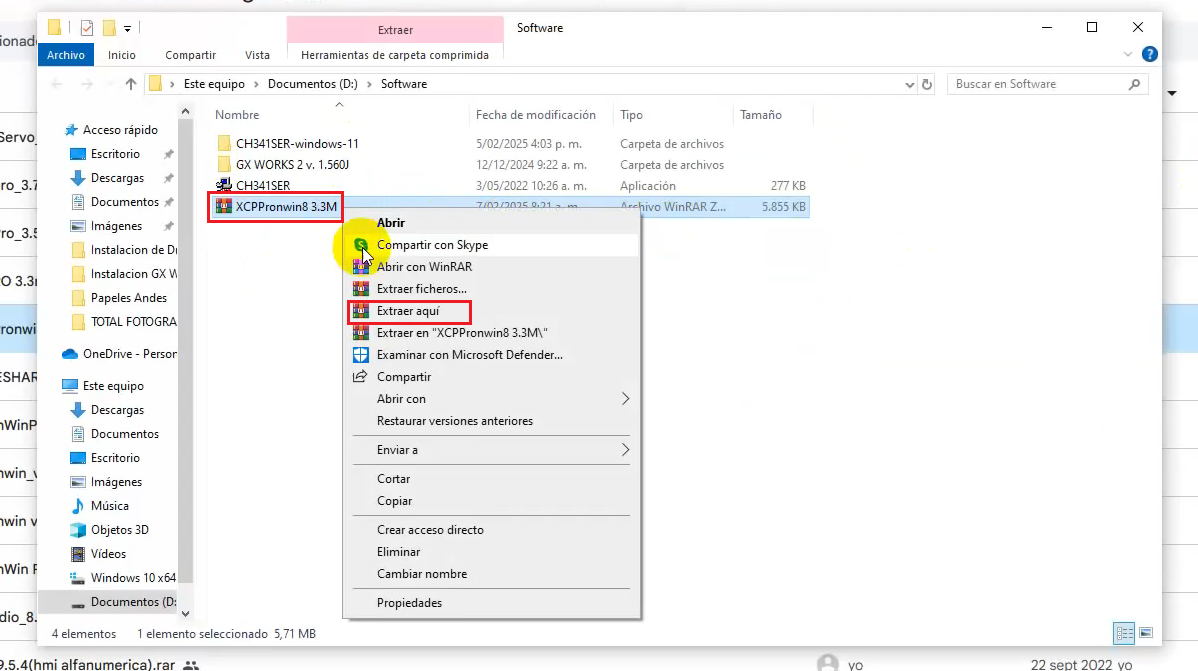Open Explorer help question mark icon
This screenshot has height=671, width=1198.
click(1149, 54)
